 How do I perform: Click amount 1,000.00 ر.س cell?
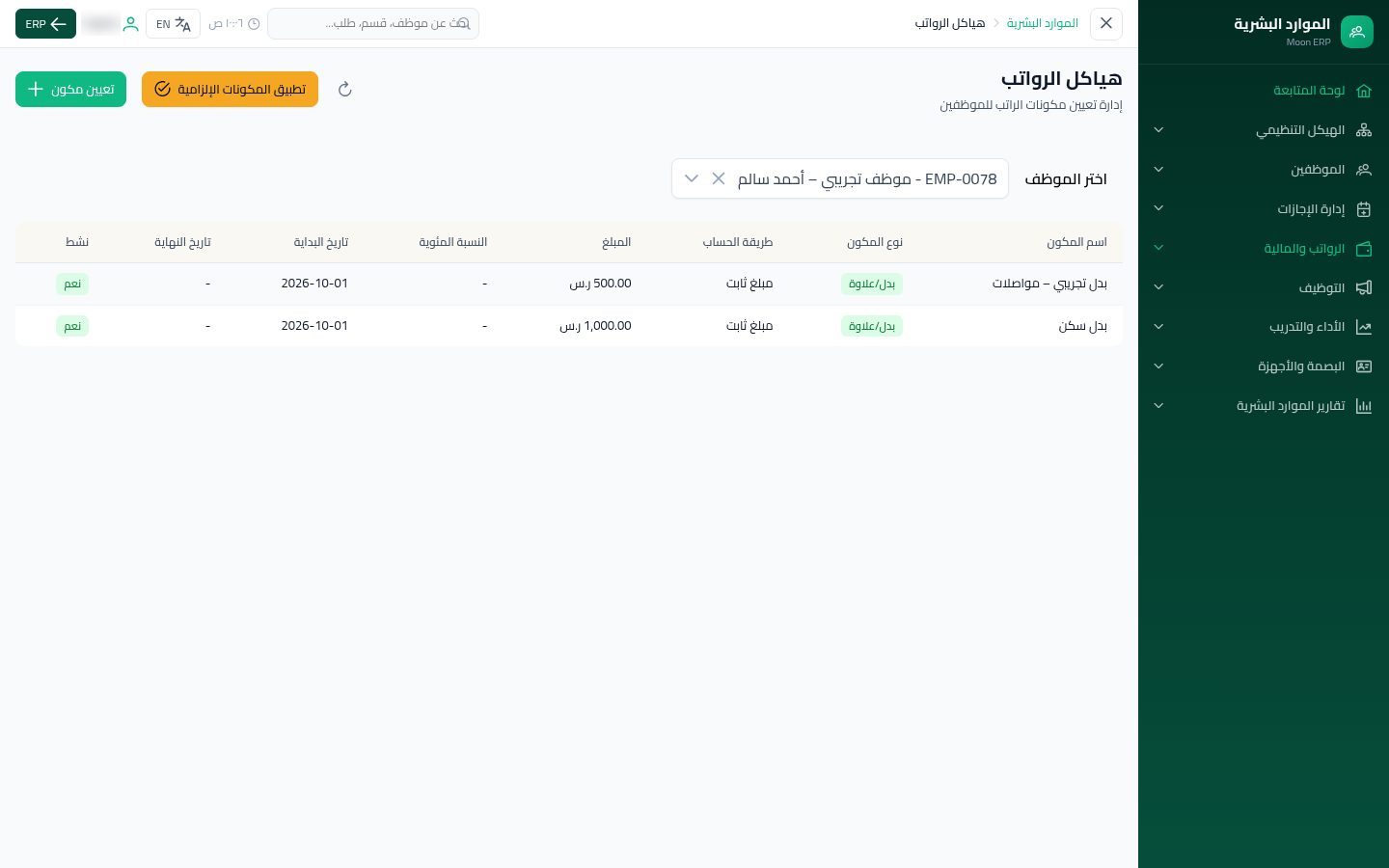click(595, 326)
